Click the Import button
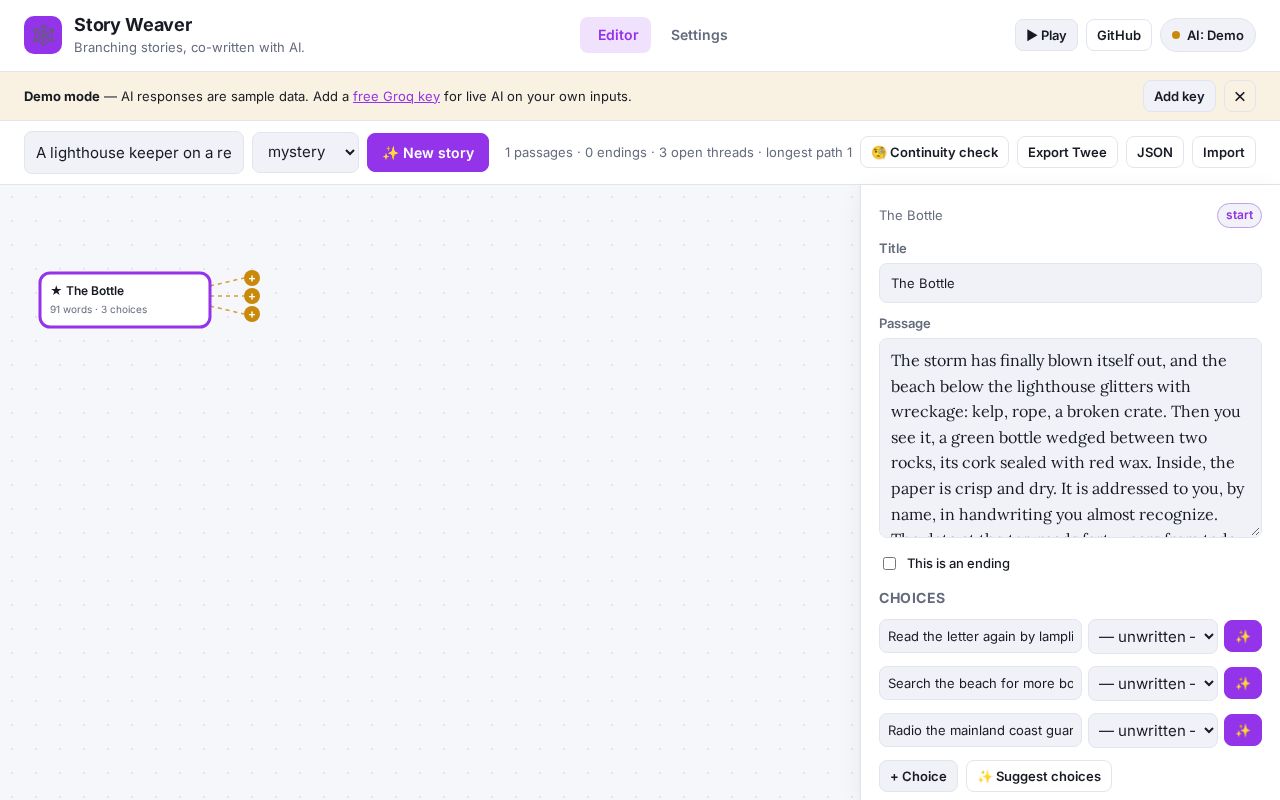1280x800 pixels. coord(1224,152)
